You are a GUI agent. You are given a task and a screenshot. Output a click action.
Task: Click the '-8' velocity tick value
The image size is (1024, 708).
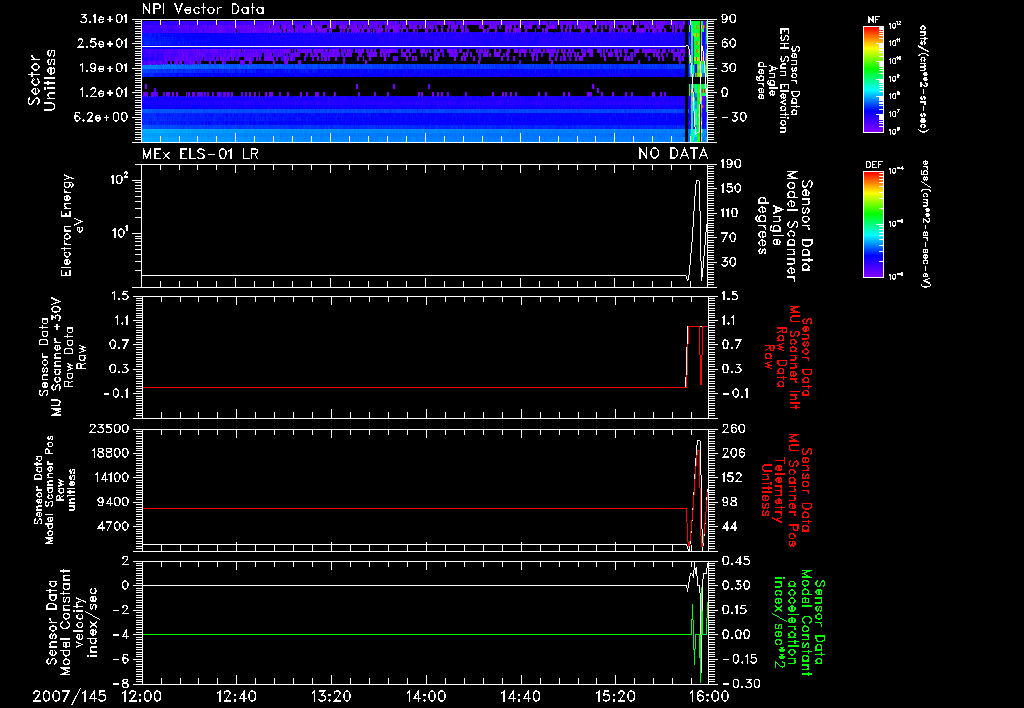(x=121, y=684)
